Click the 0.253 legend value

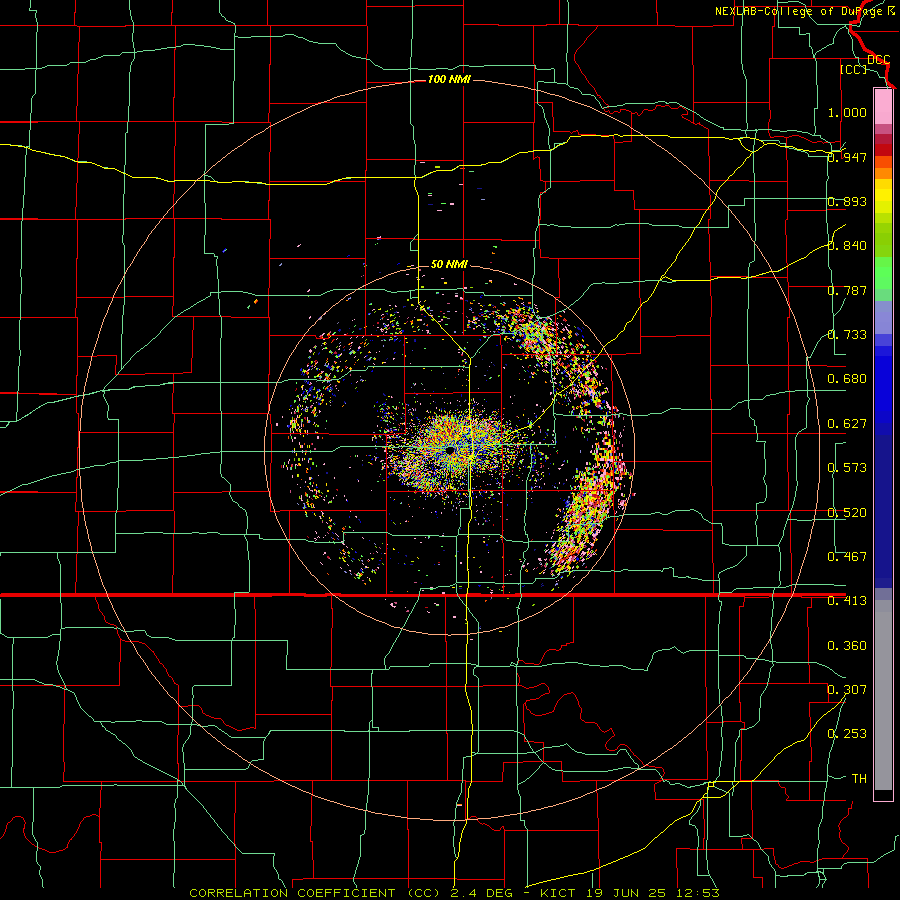(847, 734)
